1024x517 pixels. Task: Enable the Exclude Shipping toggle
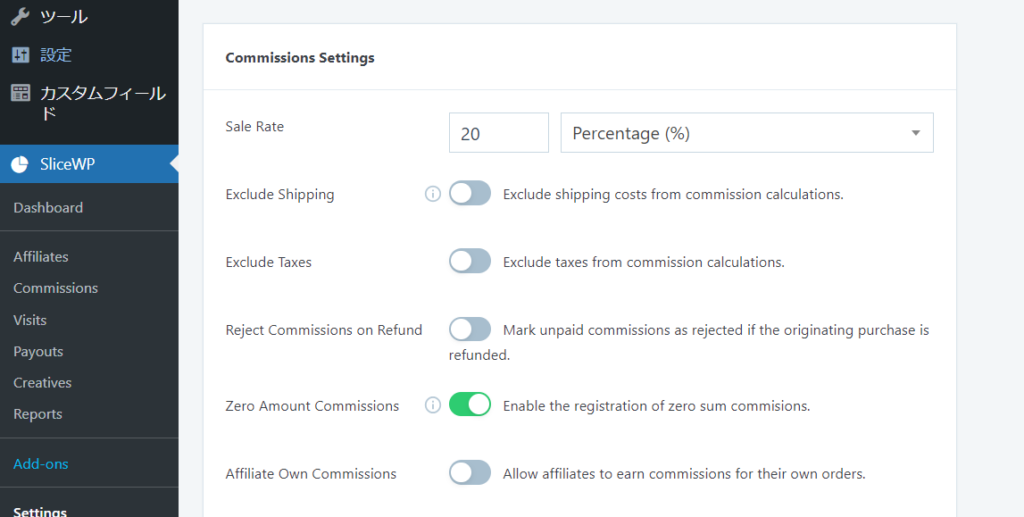coord(470,194)
